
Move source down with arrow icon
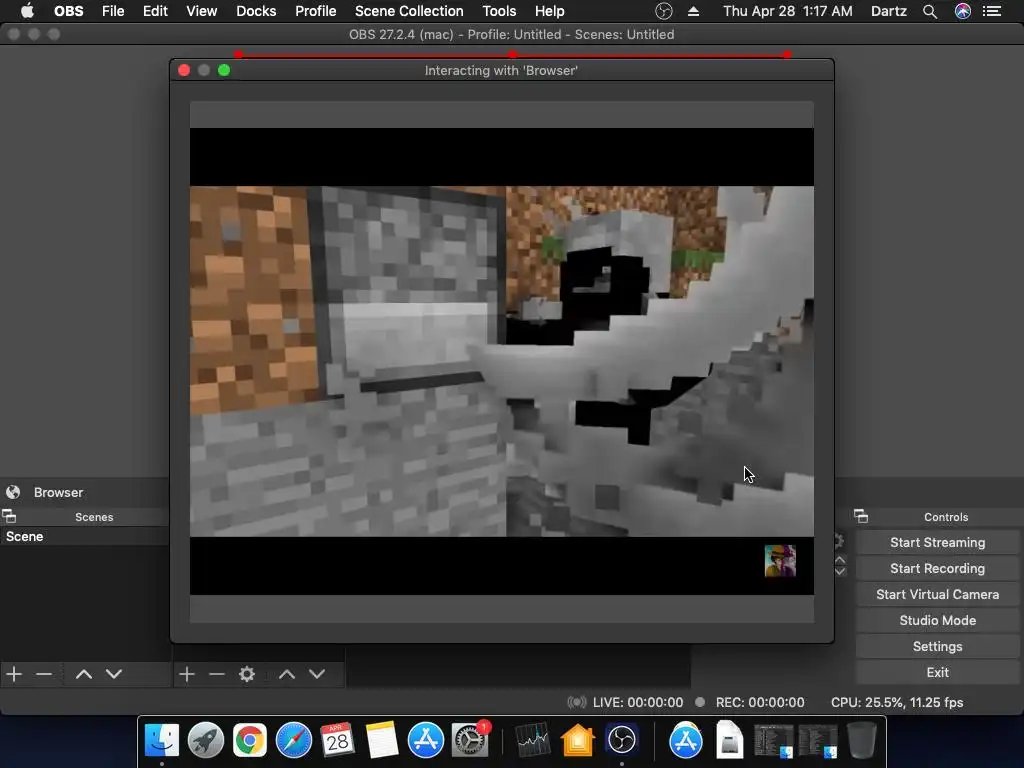tap(317, 673)
